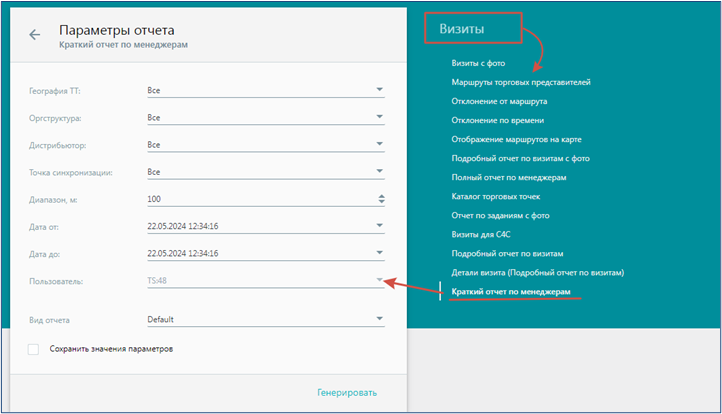Select Отклонение по времени report

click(x=497, y=120)
